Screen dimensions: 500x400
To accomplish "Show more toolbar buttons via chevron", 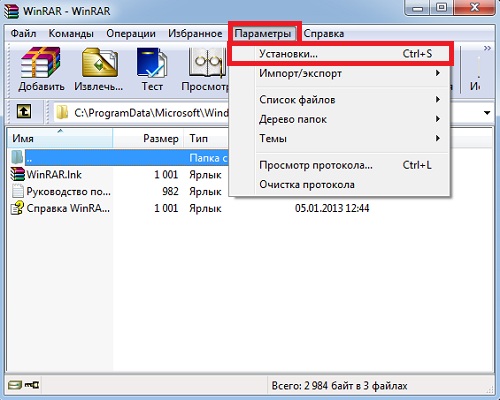I will [487, 48].
